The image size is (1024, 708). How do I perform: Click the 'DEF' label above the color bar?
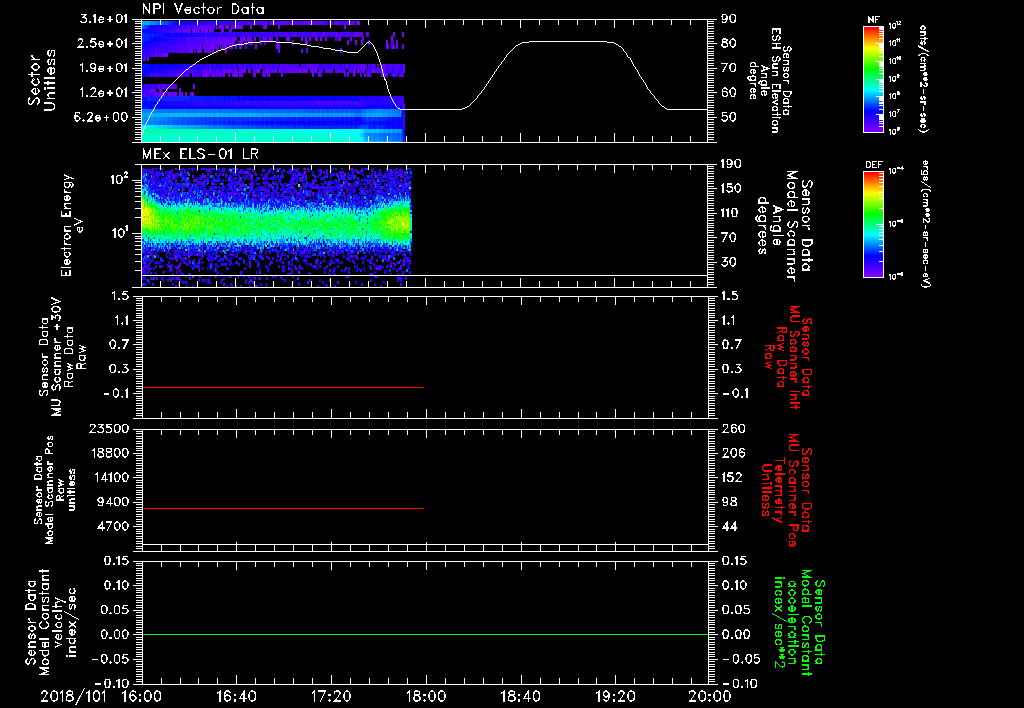click(873, 165)
